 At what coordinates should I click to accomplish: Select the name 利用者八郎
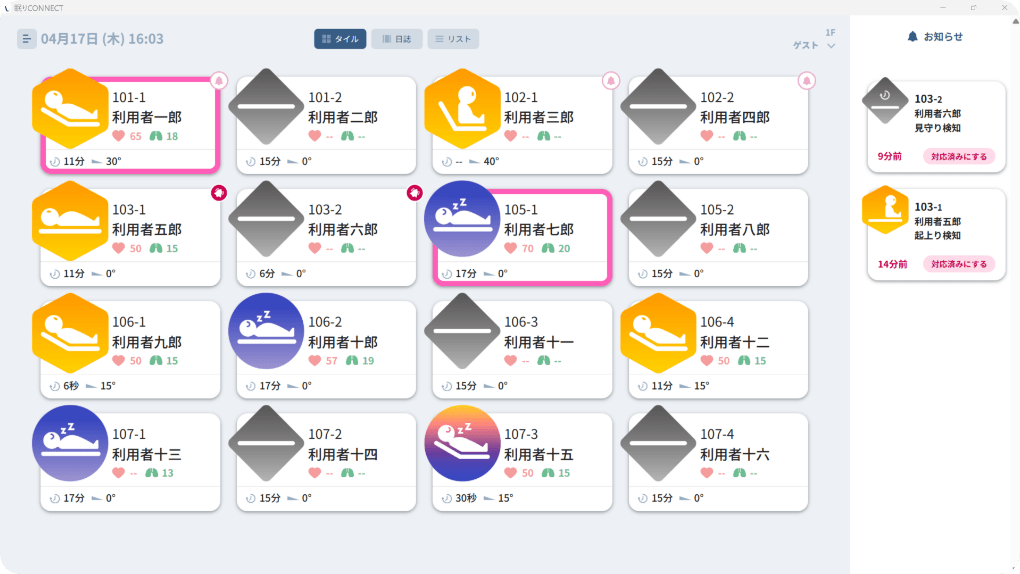coord(735,230)
